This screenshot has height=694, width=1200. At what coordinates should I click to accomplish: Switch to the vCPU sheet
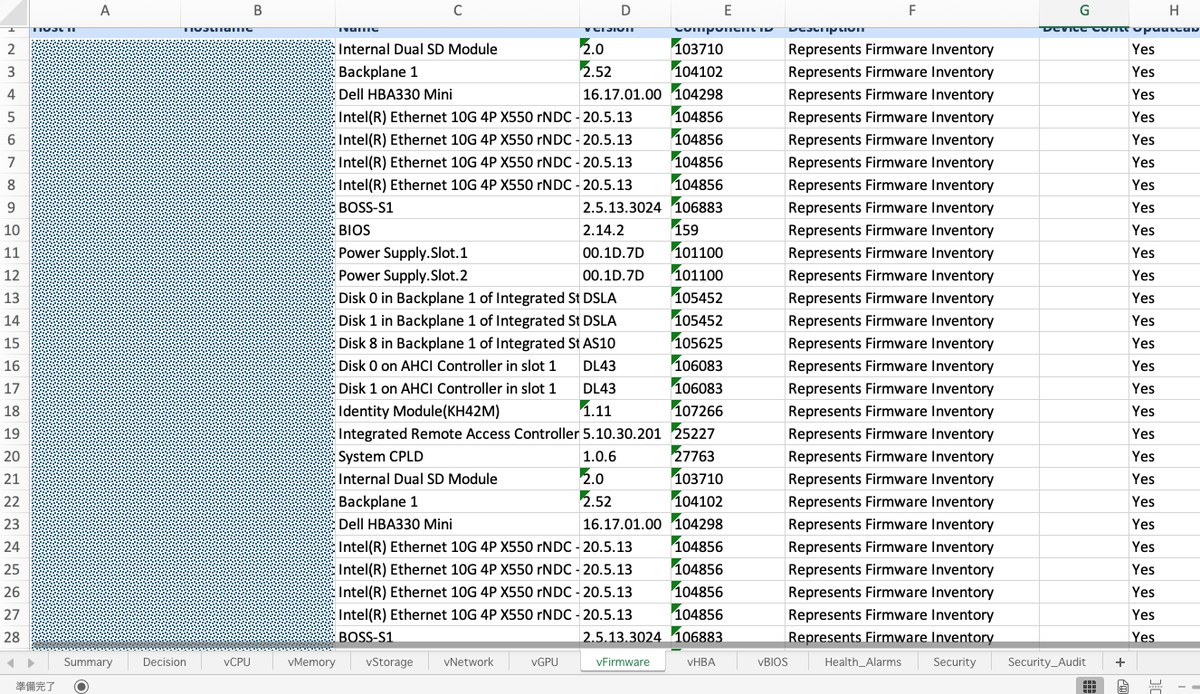coord(237,662)
